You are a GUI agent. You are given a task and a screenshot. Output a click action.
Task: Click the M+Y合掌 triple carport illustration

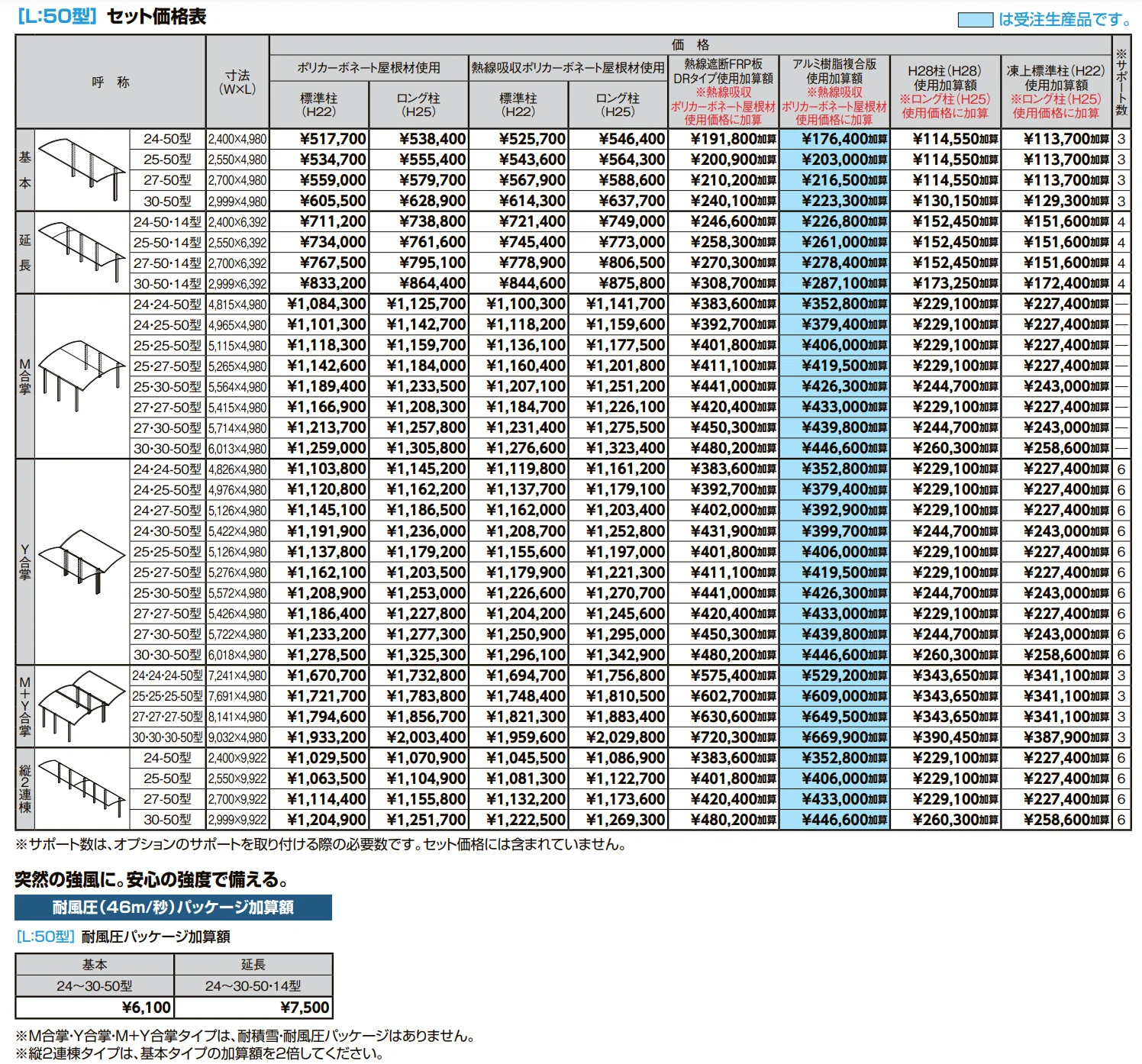82,706
